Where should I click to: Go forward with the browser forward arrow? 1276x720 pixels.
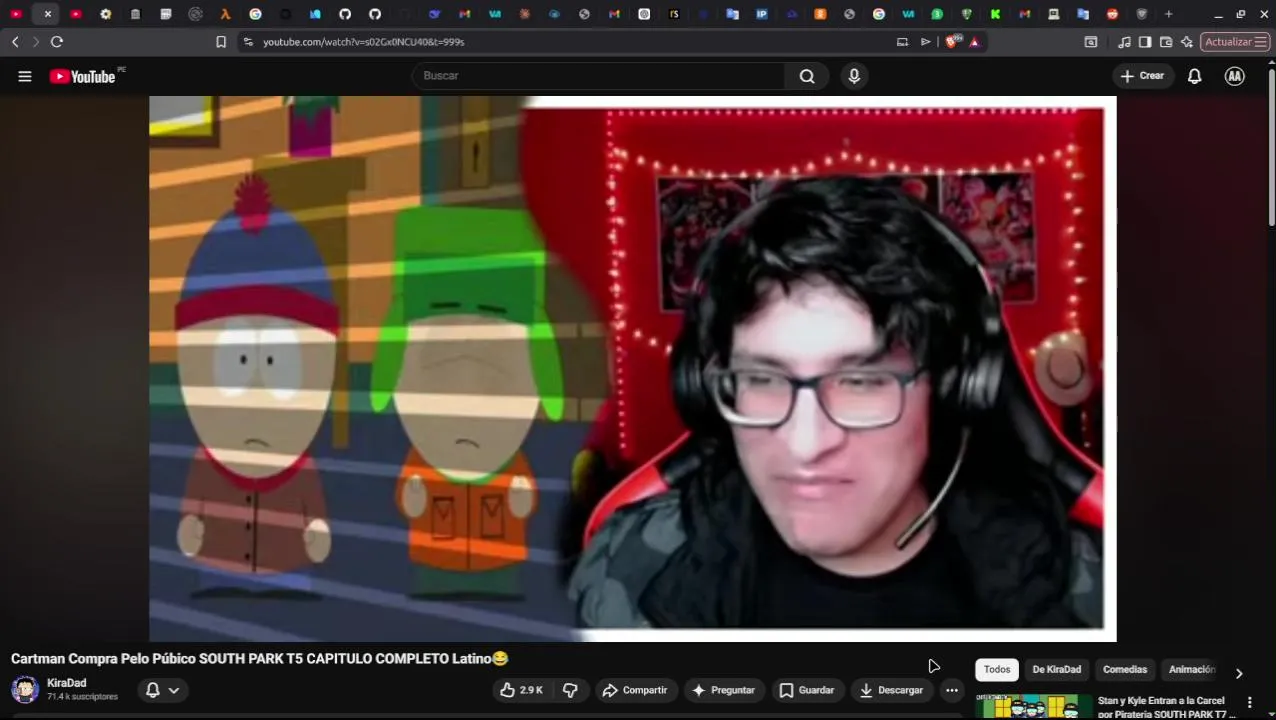click(36, 42)
